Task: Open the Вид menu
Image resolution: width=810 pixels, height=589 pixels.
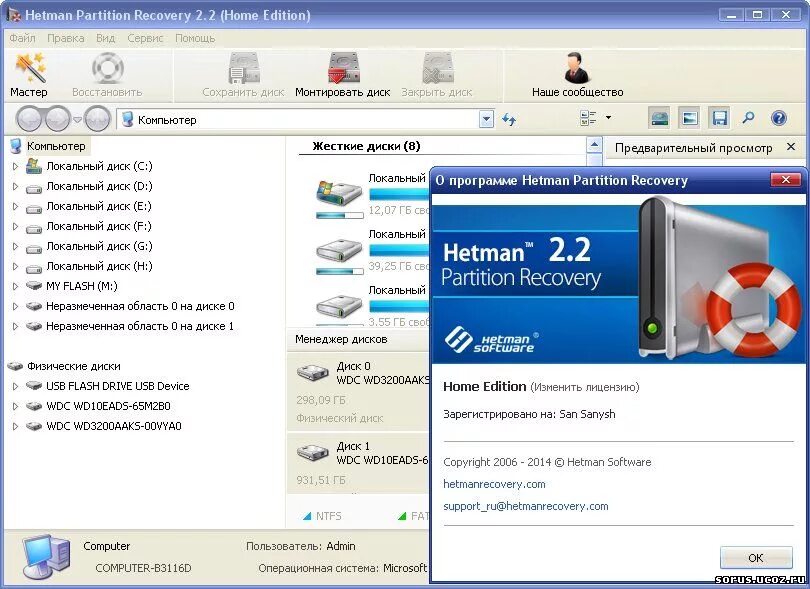Action: click(105, 38)
